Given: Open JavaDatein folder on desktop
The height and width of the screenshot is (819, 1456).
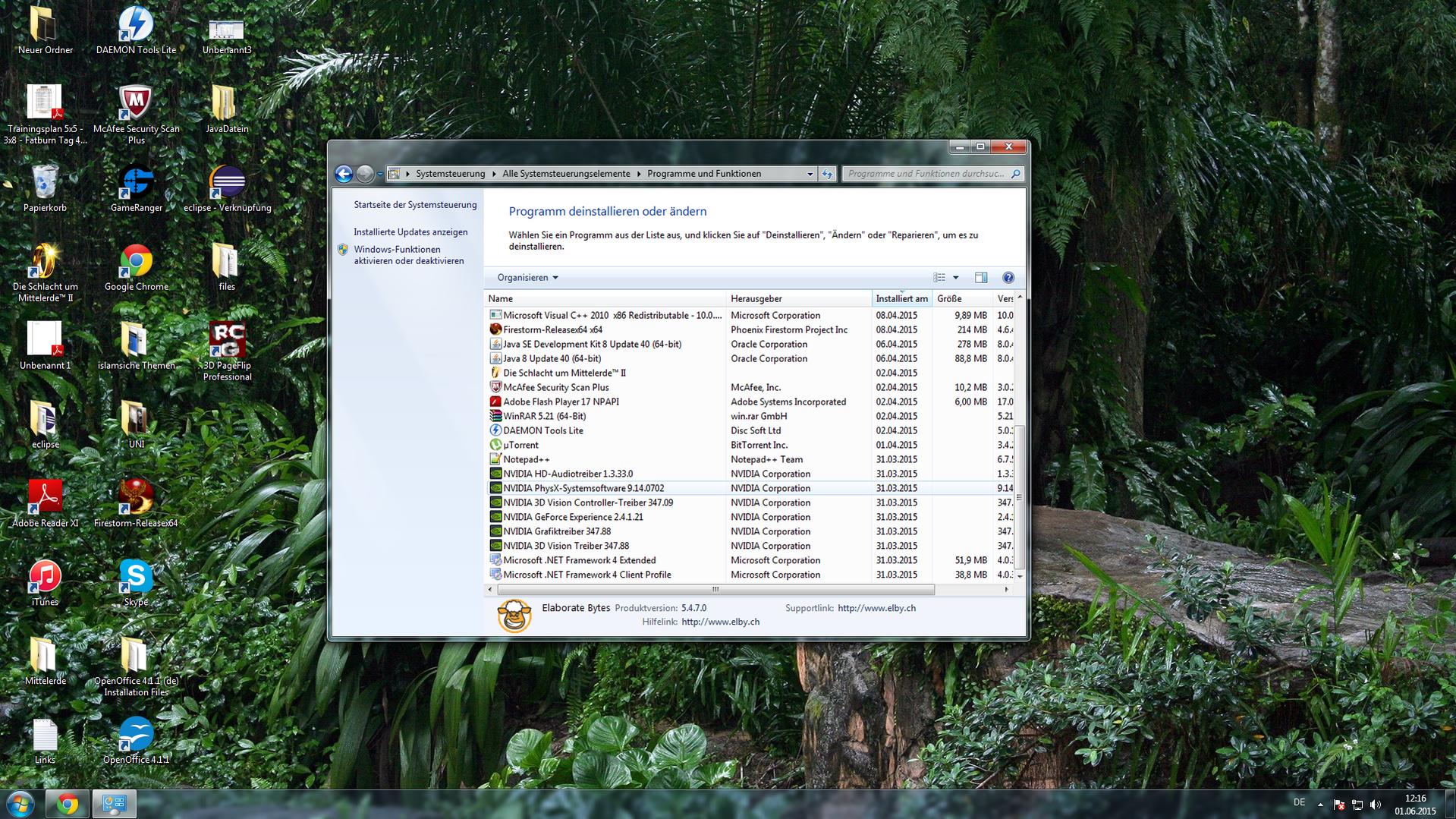Looking at the screenshot, I should click(227, 109).
